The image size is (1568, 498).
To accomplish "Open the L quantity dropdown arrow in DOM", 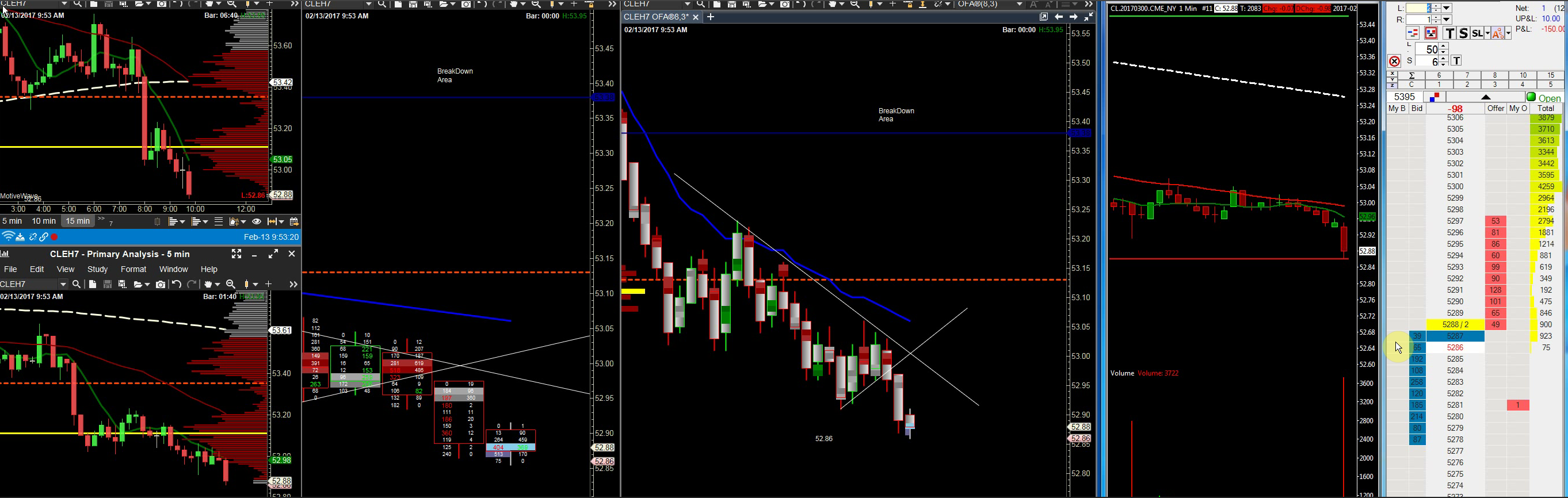I will pos(1447,8).
